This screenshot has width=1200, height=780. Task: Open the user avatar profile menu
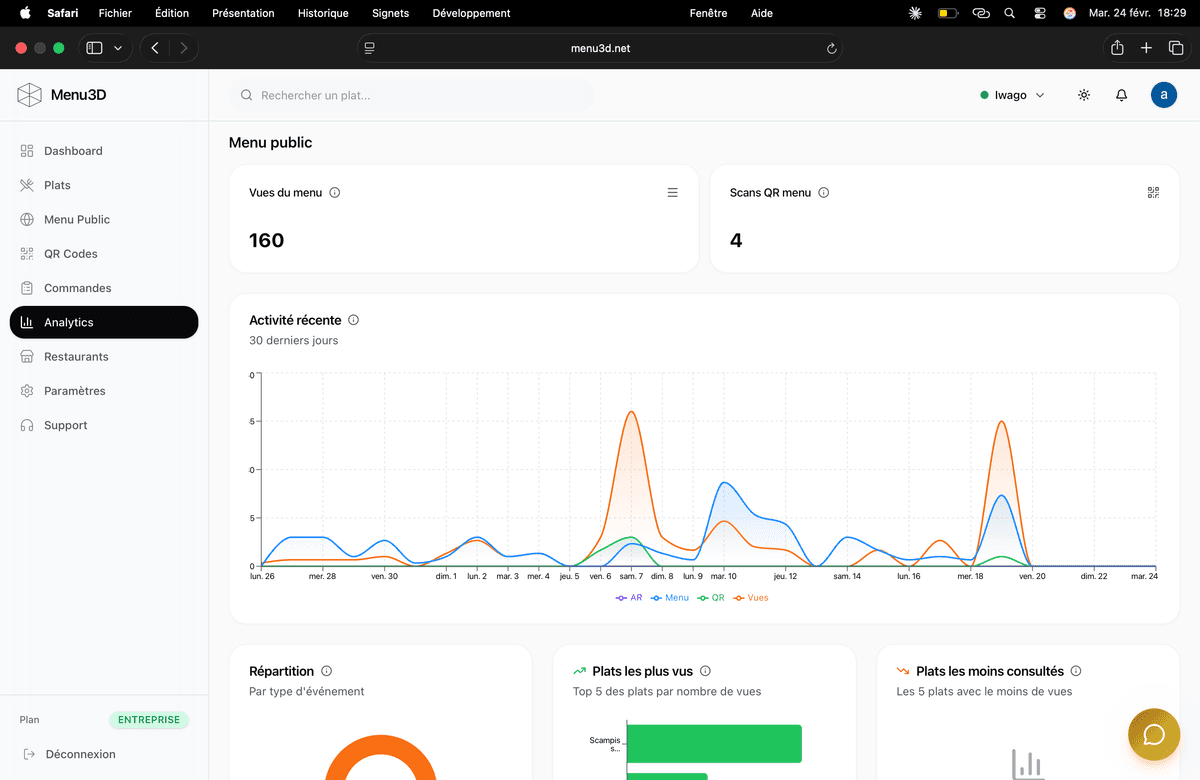click(1163, 95)
